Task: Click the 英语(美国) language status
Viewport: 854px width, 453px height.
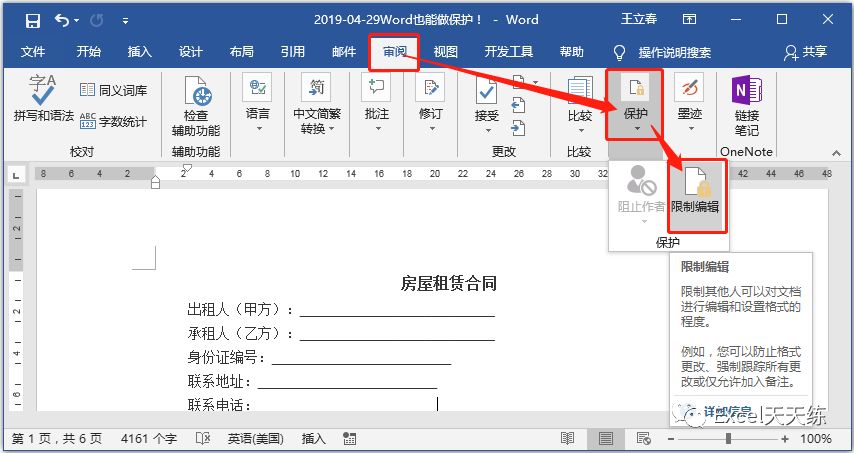Action: tap(255, 439)
